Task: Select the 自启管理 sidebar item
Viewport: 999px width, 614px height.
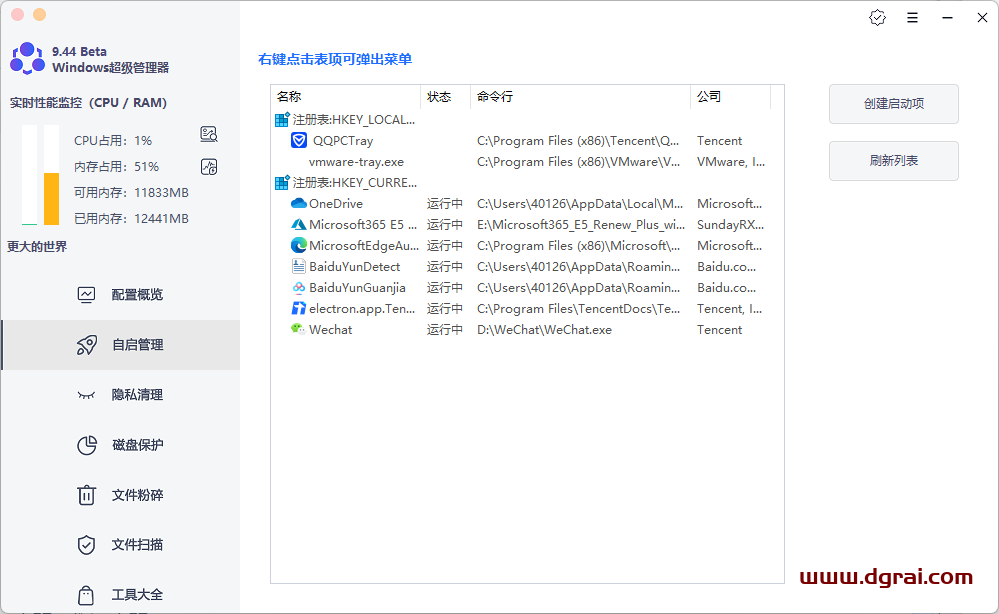Action: tap(121, 345)
